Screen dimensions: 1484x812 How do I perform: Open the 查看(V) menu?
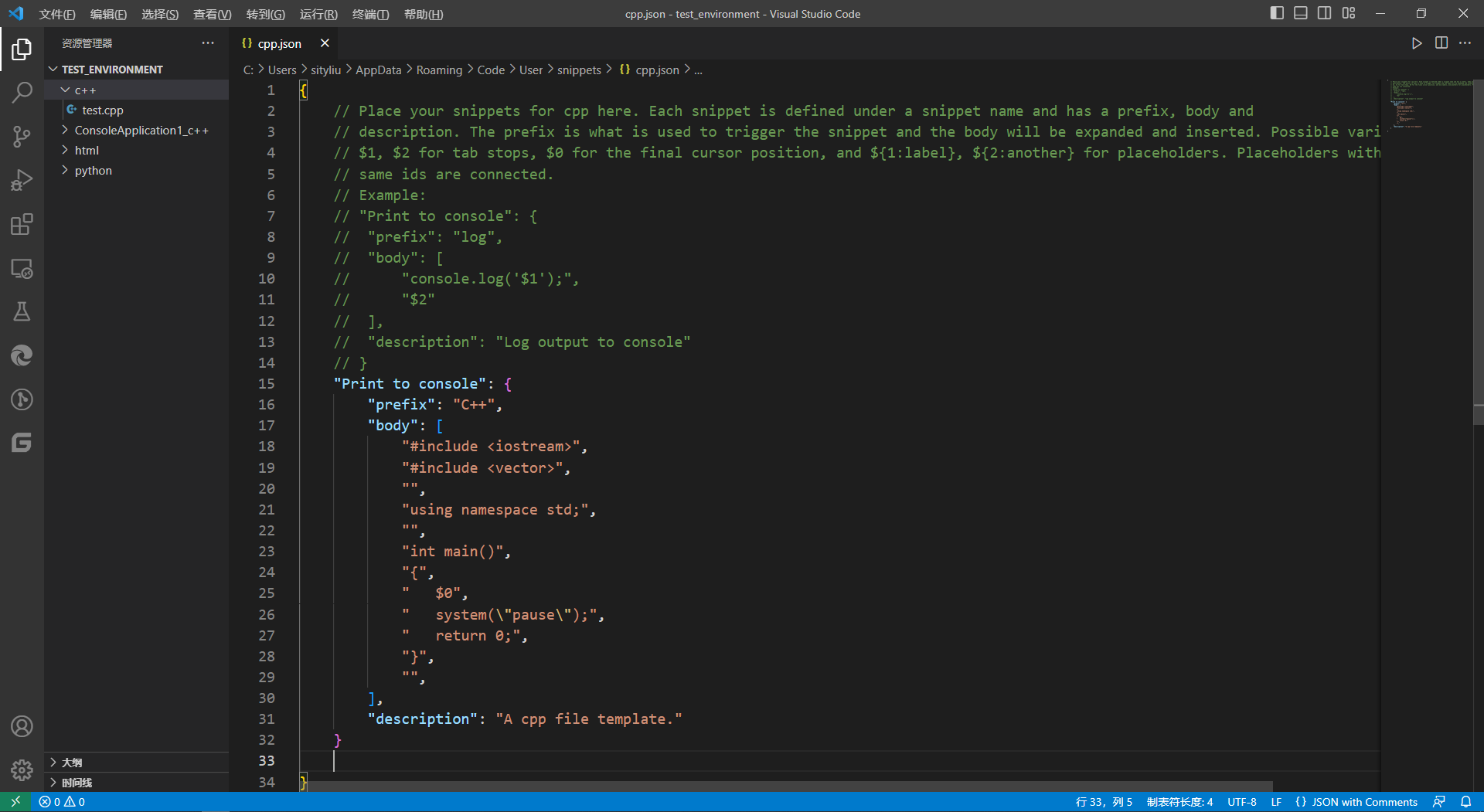(x=212, y=14)
